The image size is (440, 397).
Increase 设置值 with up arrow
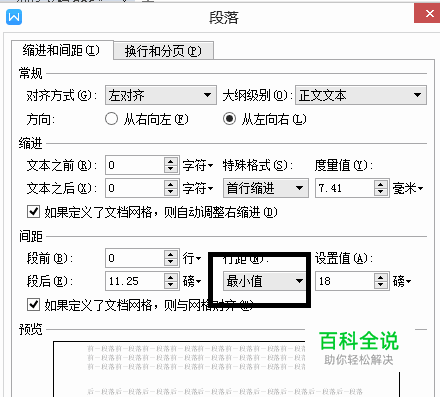coord(381,277)
